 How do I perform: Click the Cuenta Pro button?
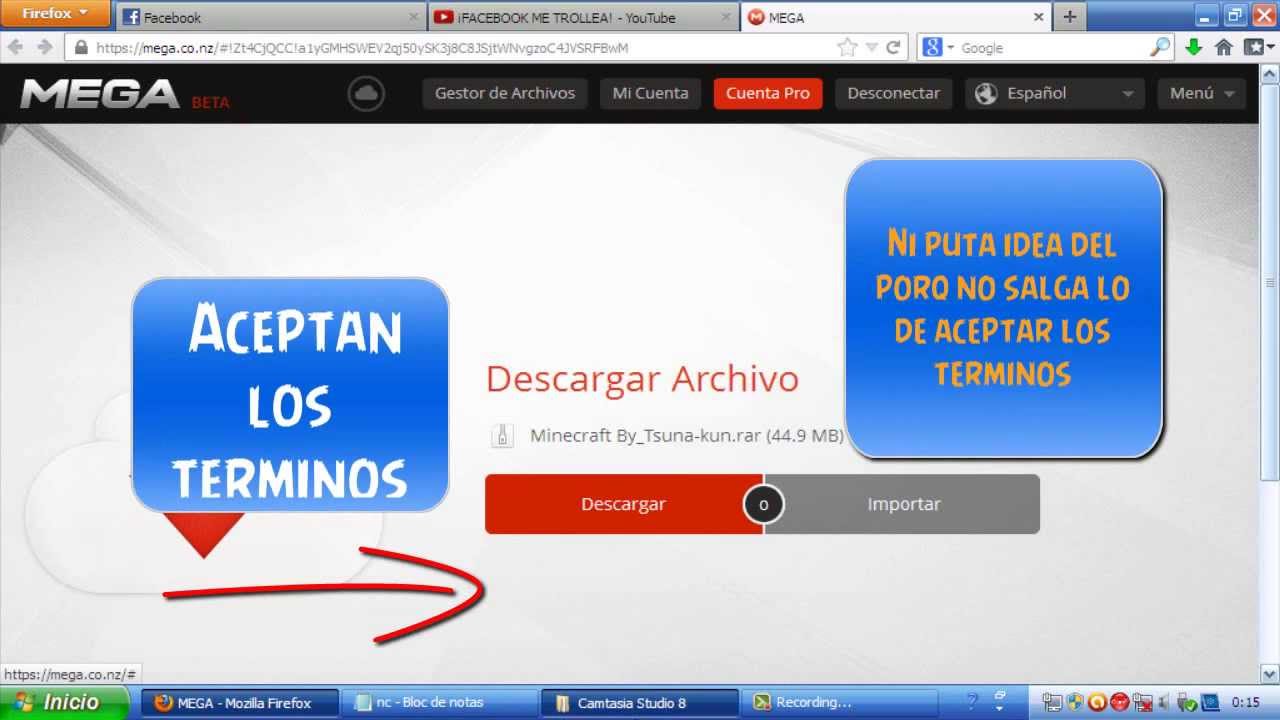tap(768, 93)
